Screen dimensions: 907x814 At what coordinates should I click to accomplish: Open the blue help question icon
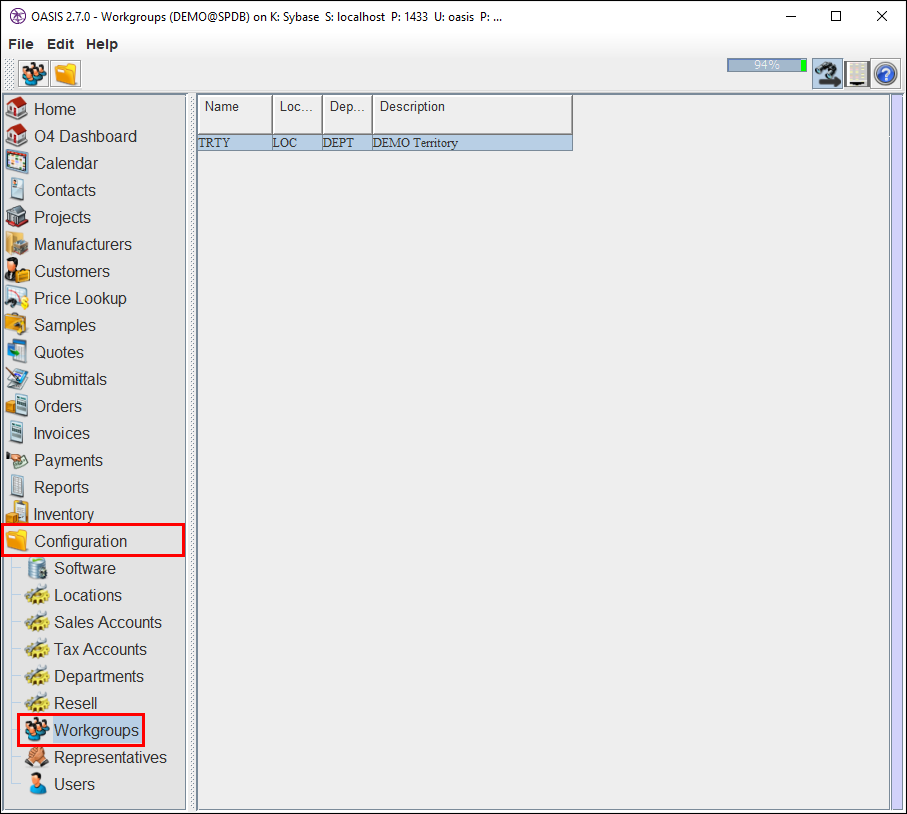pyautogui.click(x=886, y=73)
